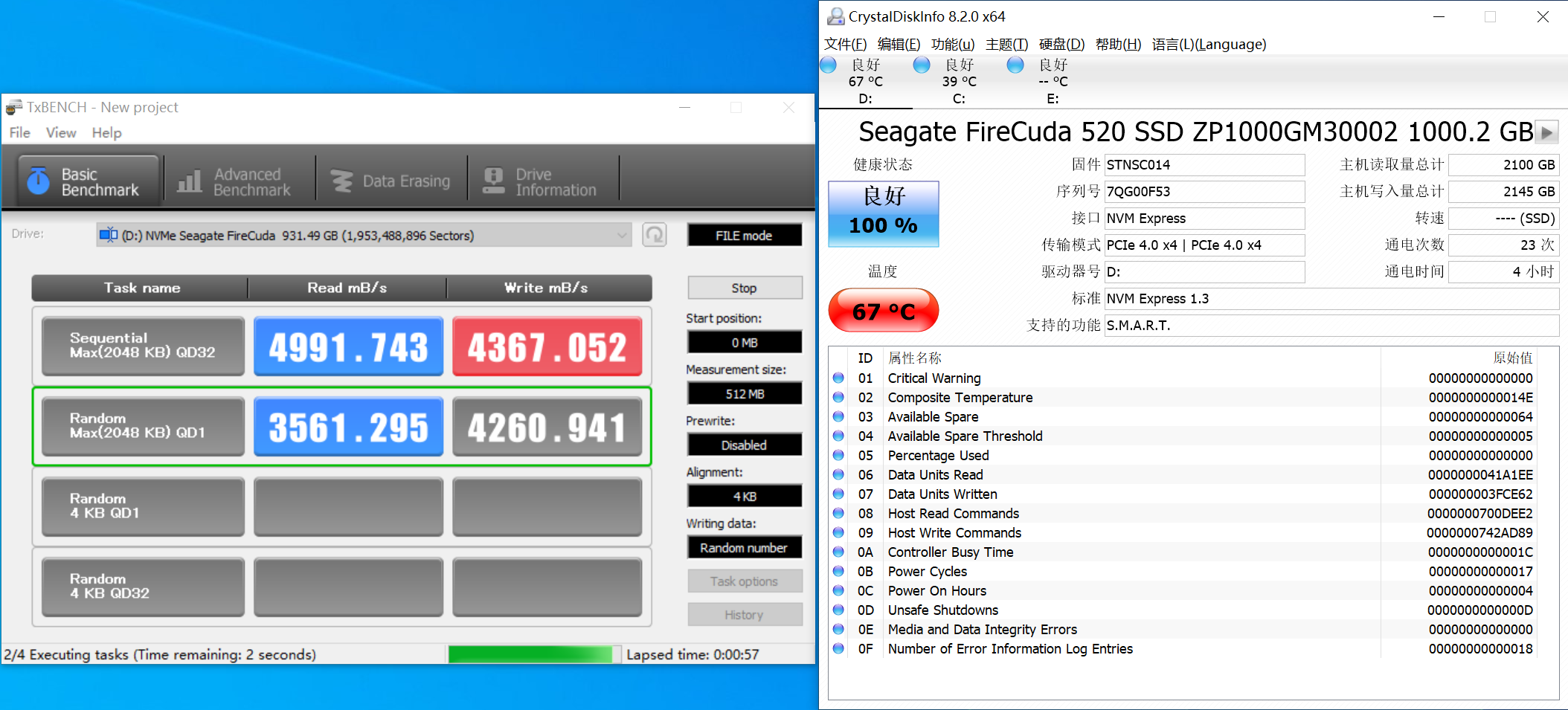Click the TxBENCH app icon in title bar
Viewport: 1568px width, 710px height.
pos(13,107)
